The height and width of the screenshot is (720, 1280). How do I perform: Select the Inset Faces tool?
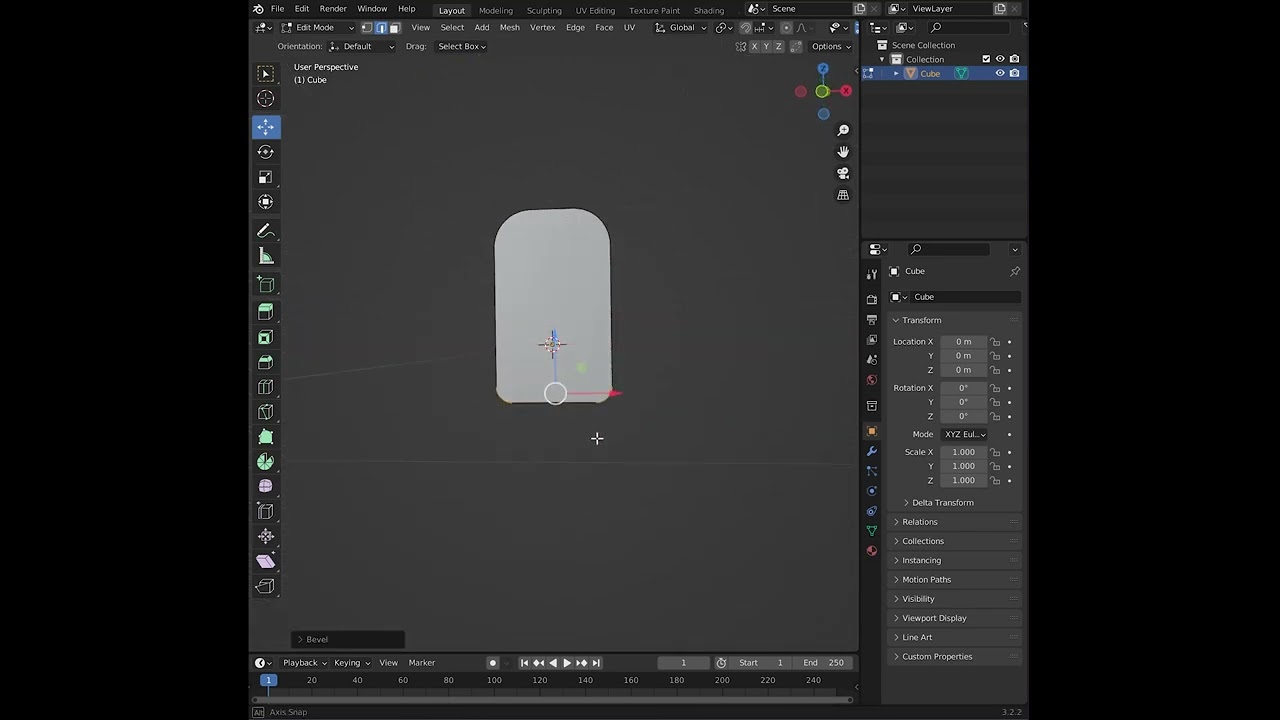click(266, 337)
